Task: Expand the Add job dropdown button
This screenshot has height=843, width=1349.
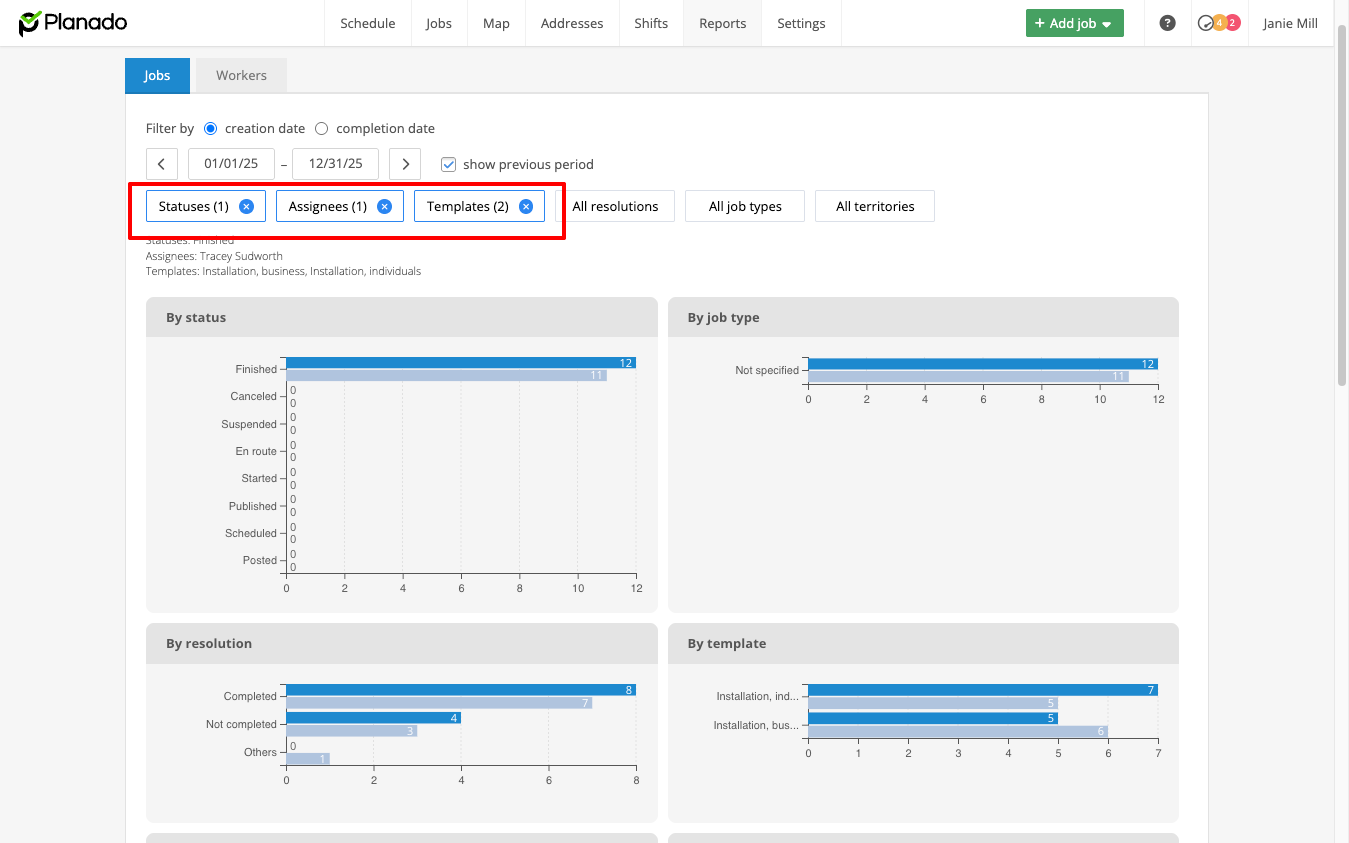Action: coord(1075,23)
